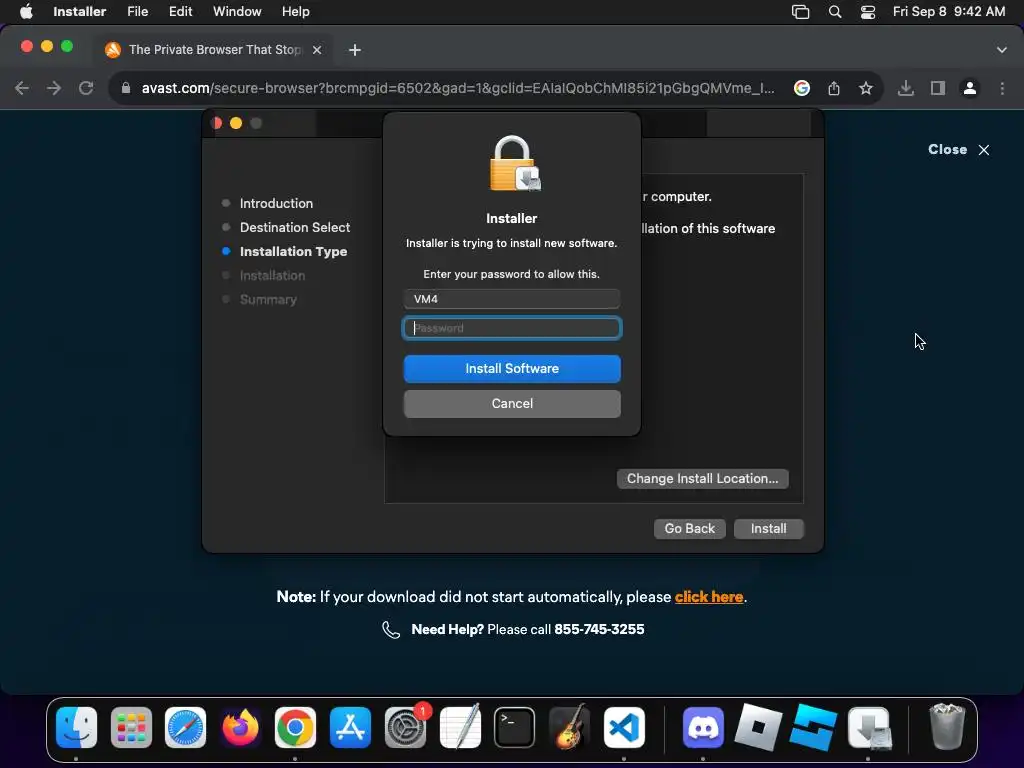Click the 'Introduction' installer step
1024x768 pixels.
click(x=276, y=203)
